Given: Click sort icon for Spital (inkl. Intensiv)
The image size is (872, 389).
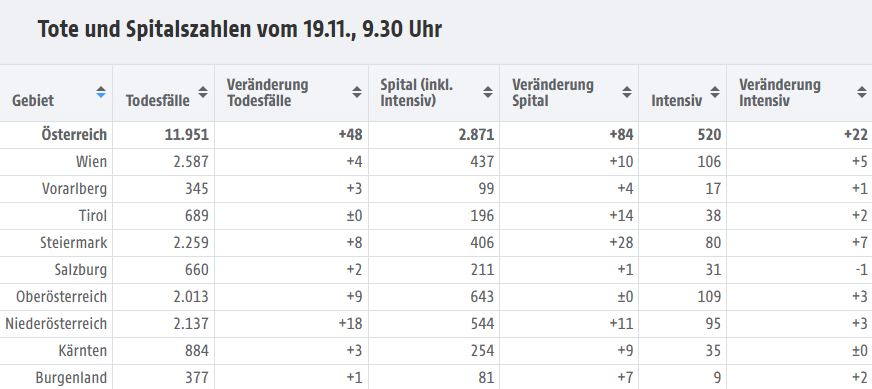Looking at the screenshot, I should tap(488, 92).
